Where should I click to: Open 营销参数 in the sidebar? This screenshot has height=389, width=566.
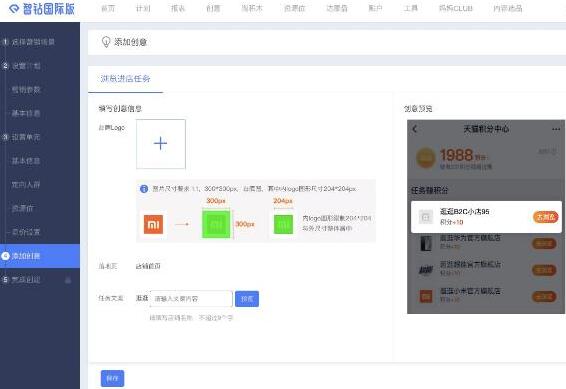click(26, 89)
